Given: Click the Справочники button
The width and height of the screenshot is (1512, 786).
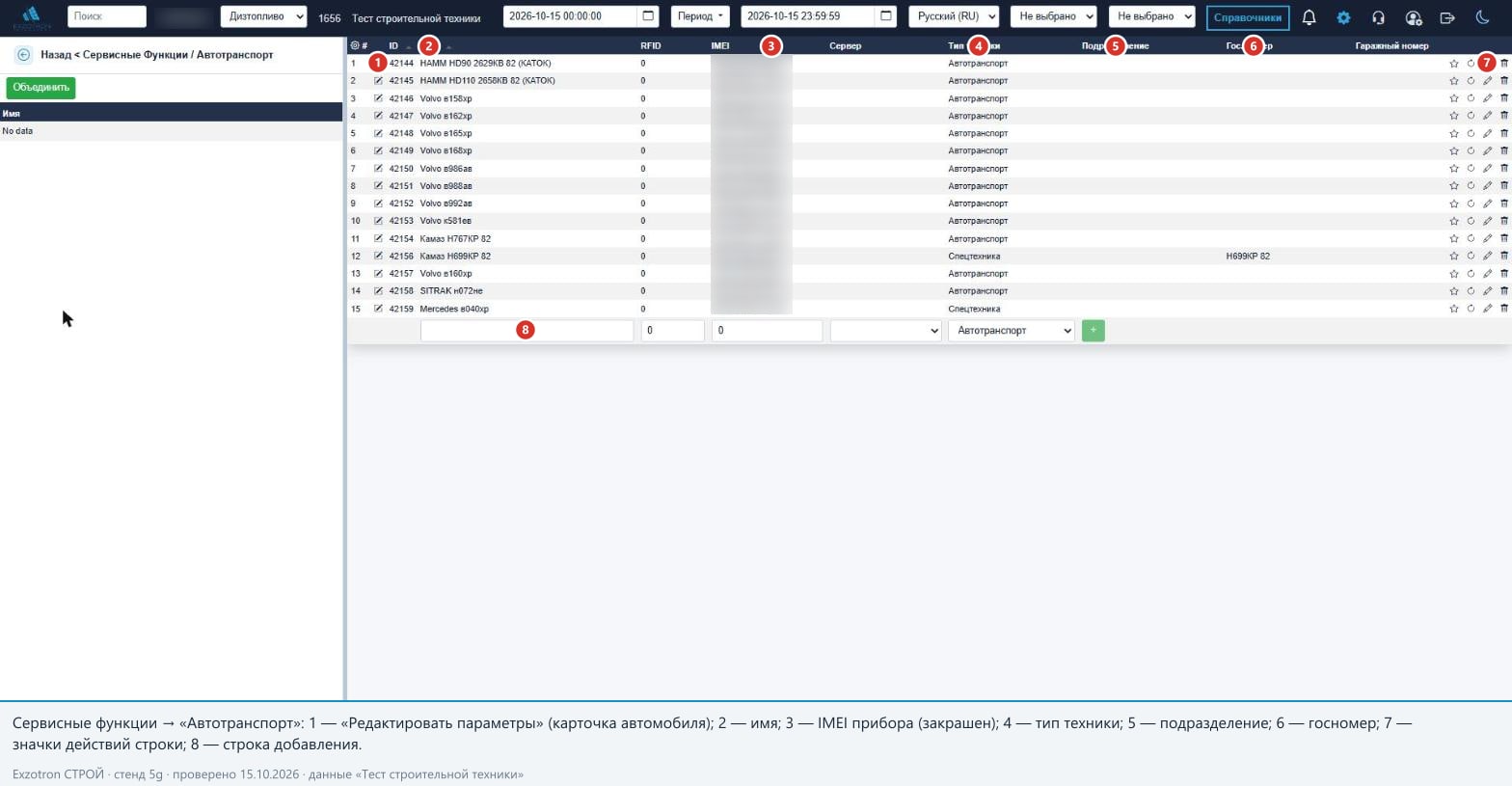Looking at the screenshot, I should 1248,17.
